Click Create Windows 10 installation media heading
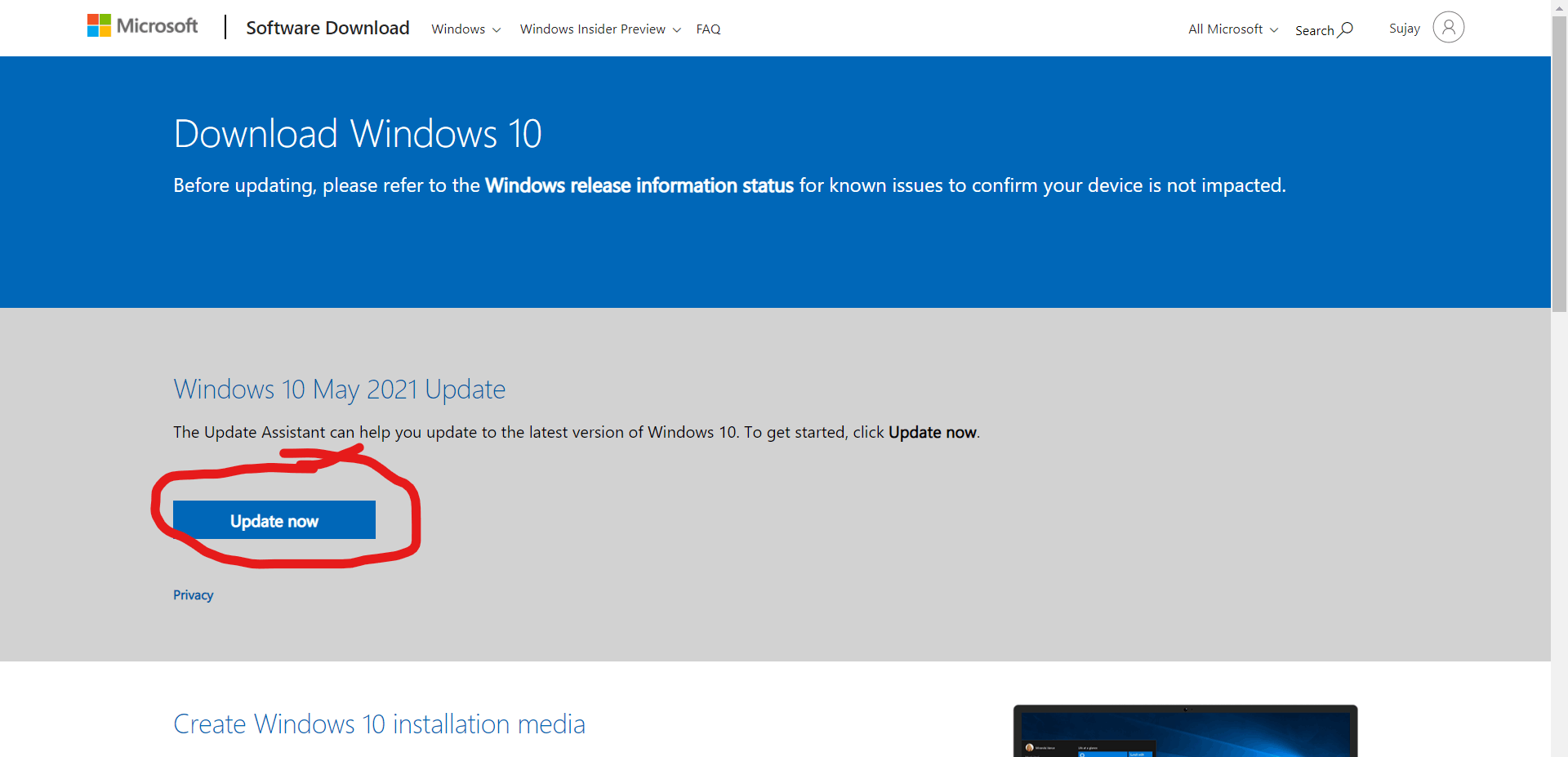 point(379,724)
